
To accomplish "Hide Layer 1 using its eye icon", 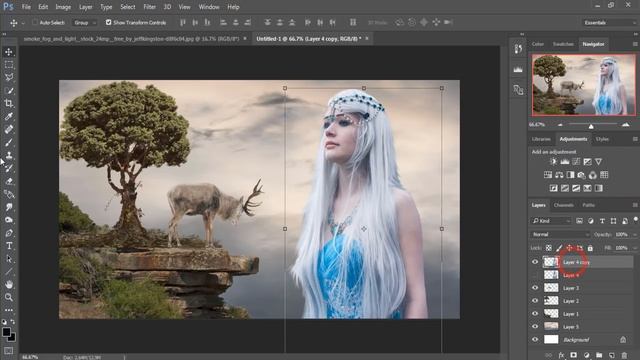I will pyautogui.click(x=535, y=314).
